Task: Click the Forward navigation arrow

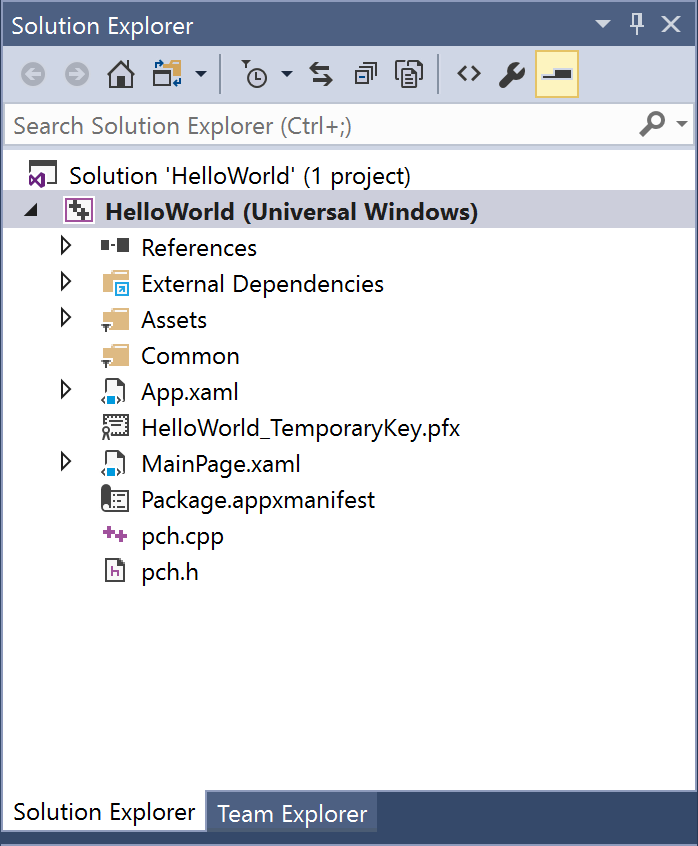Action: (76, 74)
